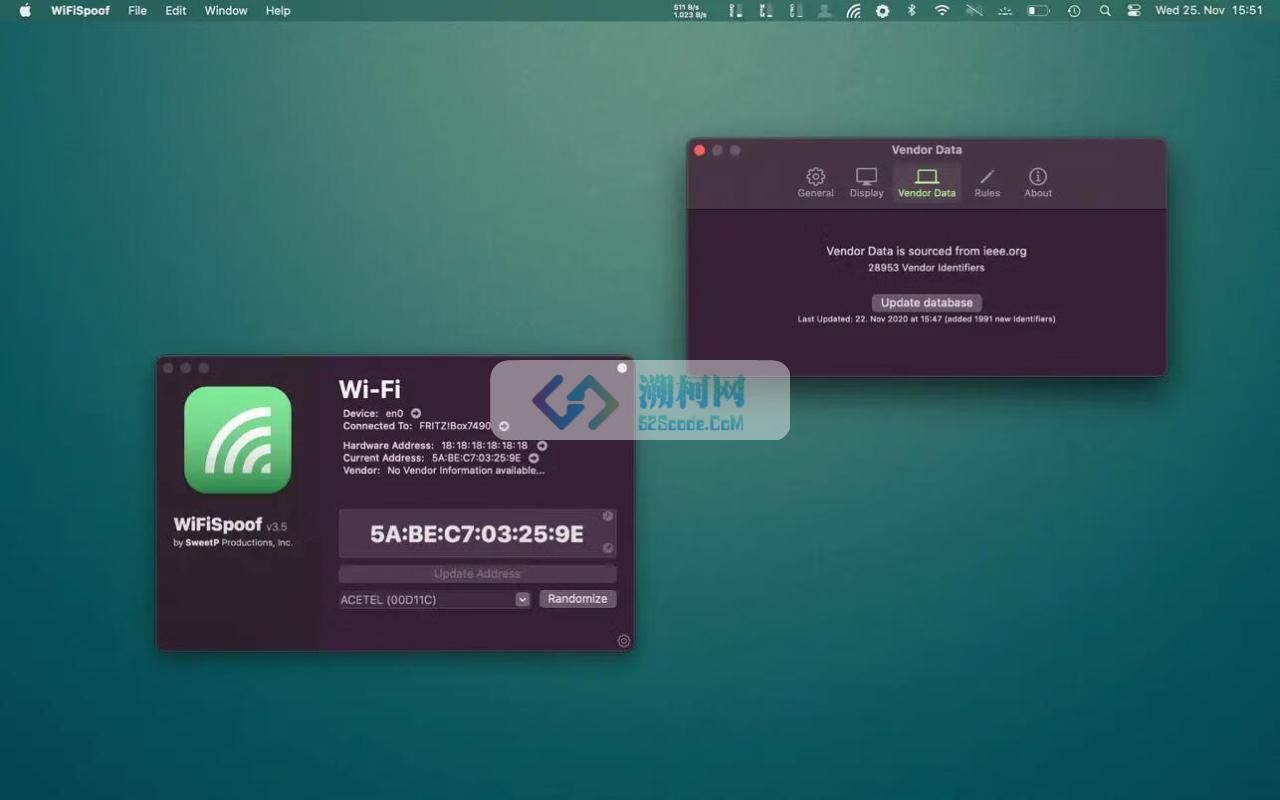
Task: Open Time Machine menu bar icon
Action: pyautogui.click(x=1074, y=11)
